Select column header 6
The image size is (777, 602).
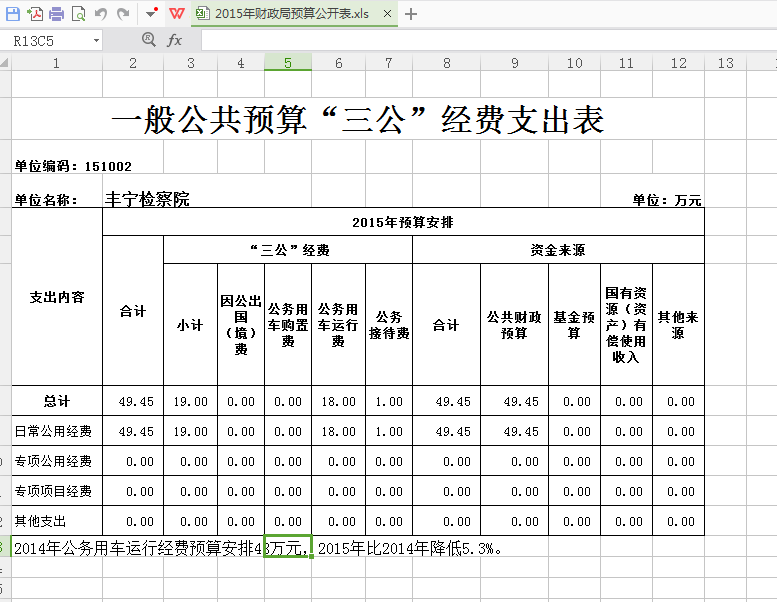pyautogui.click(x=338, y=63)
